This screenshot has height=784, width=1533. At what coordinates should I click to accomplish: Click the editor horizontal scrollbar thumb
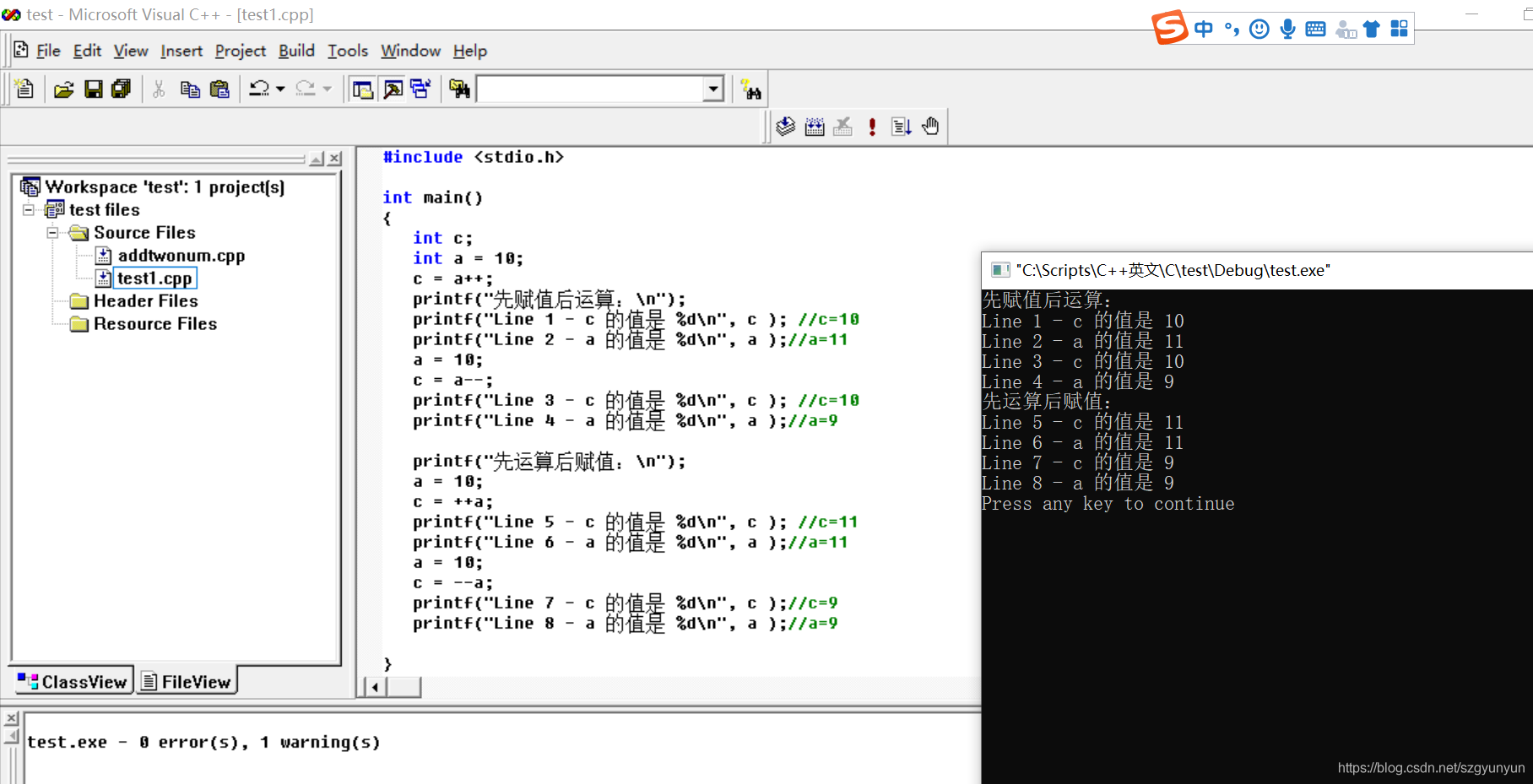[x=404, y=687]
